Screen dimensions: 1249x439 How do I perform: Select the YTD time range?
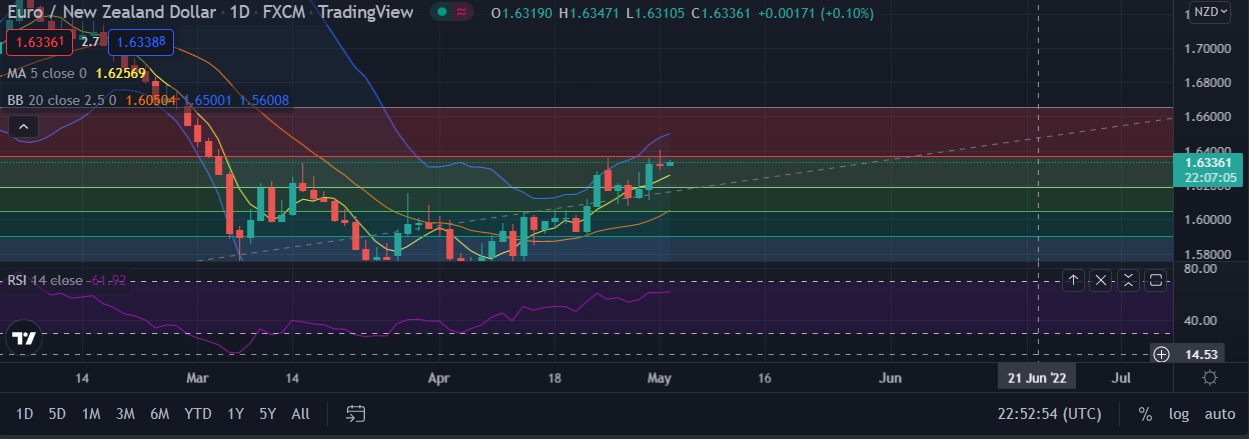[x=198, y=414]
